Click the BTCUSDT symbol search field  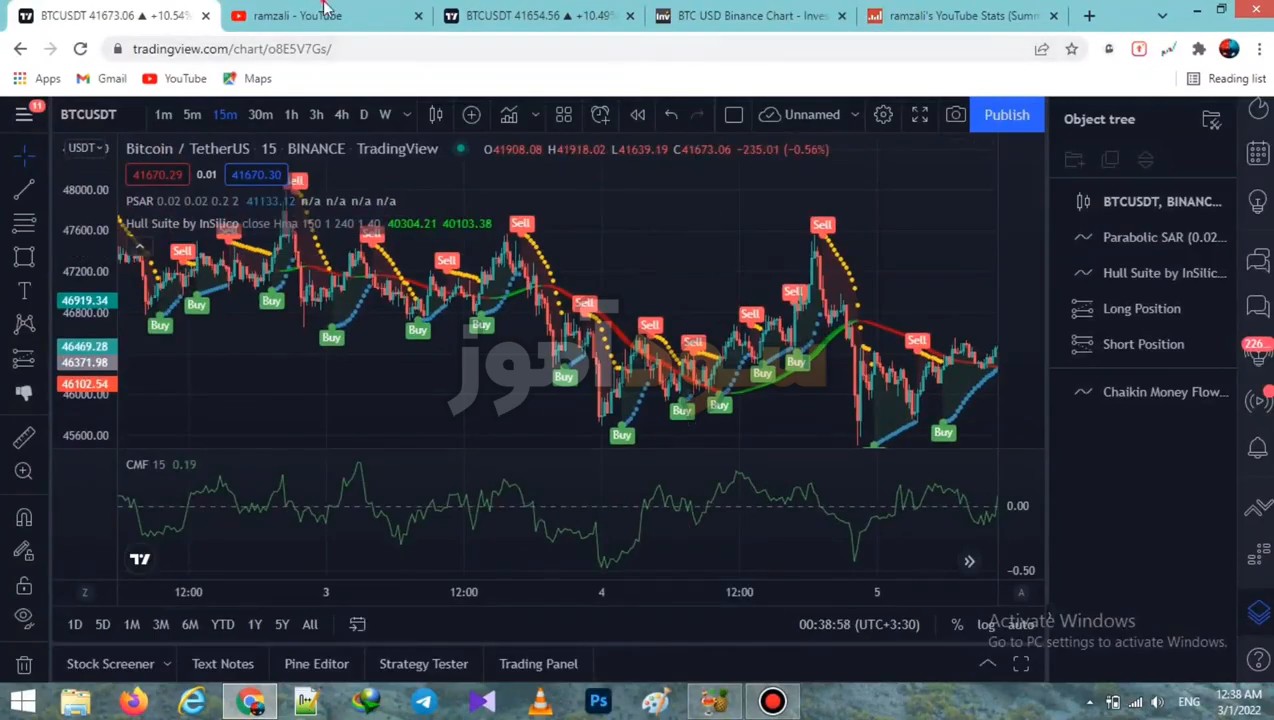pos(88,115)
